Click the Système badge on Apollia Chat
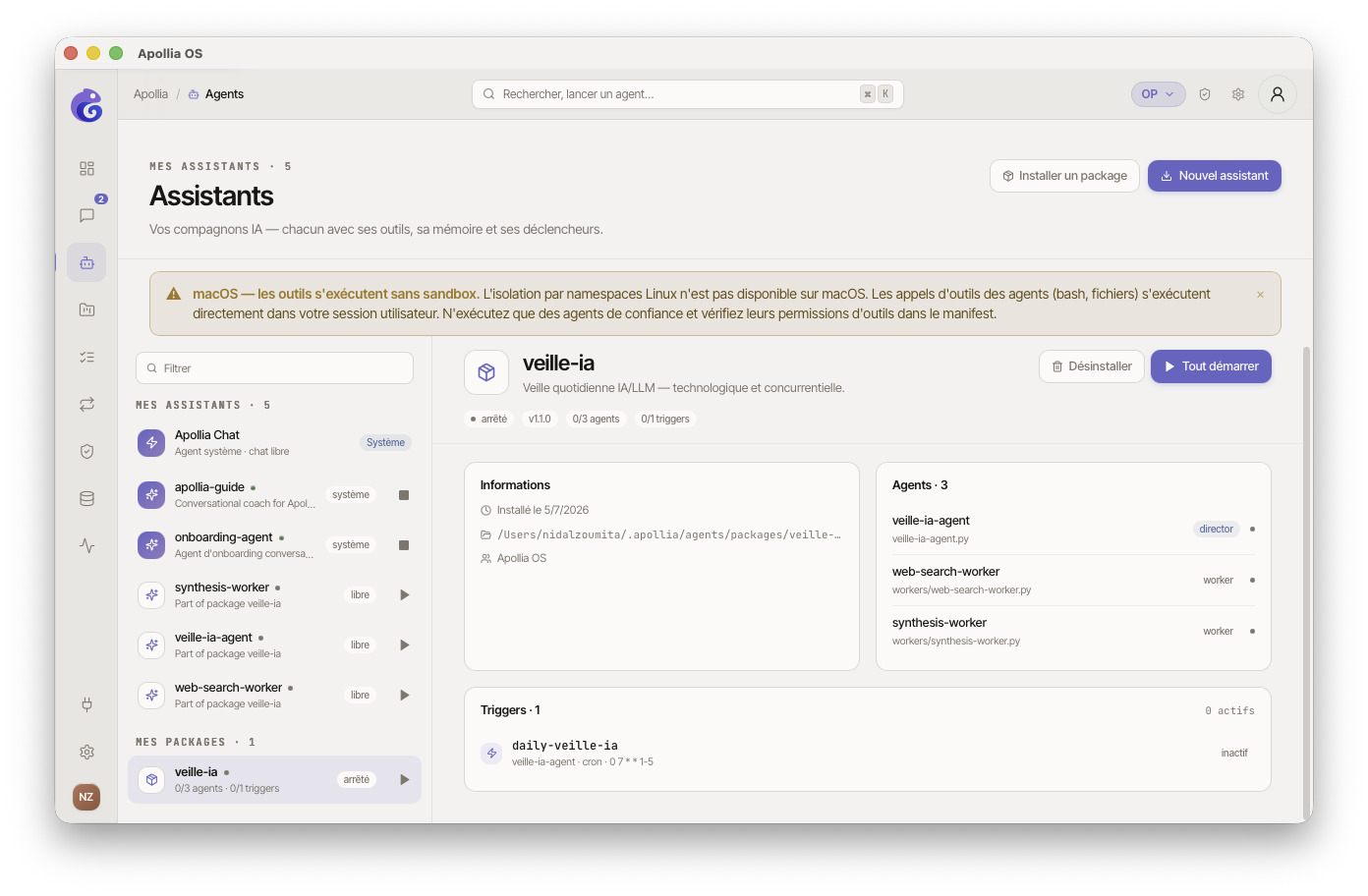 pyautogui.click(x=385, y=443)
